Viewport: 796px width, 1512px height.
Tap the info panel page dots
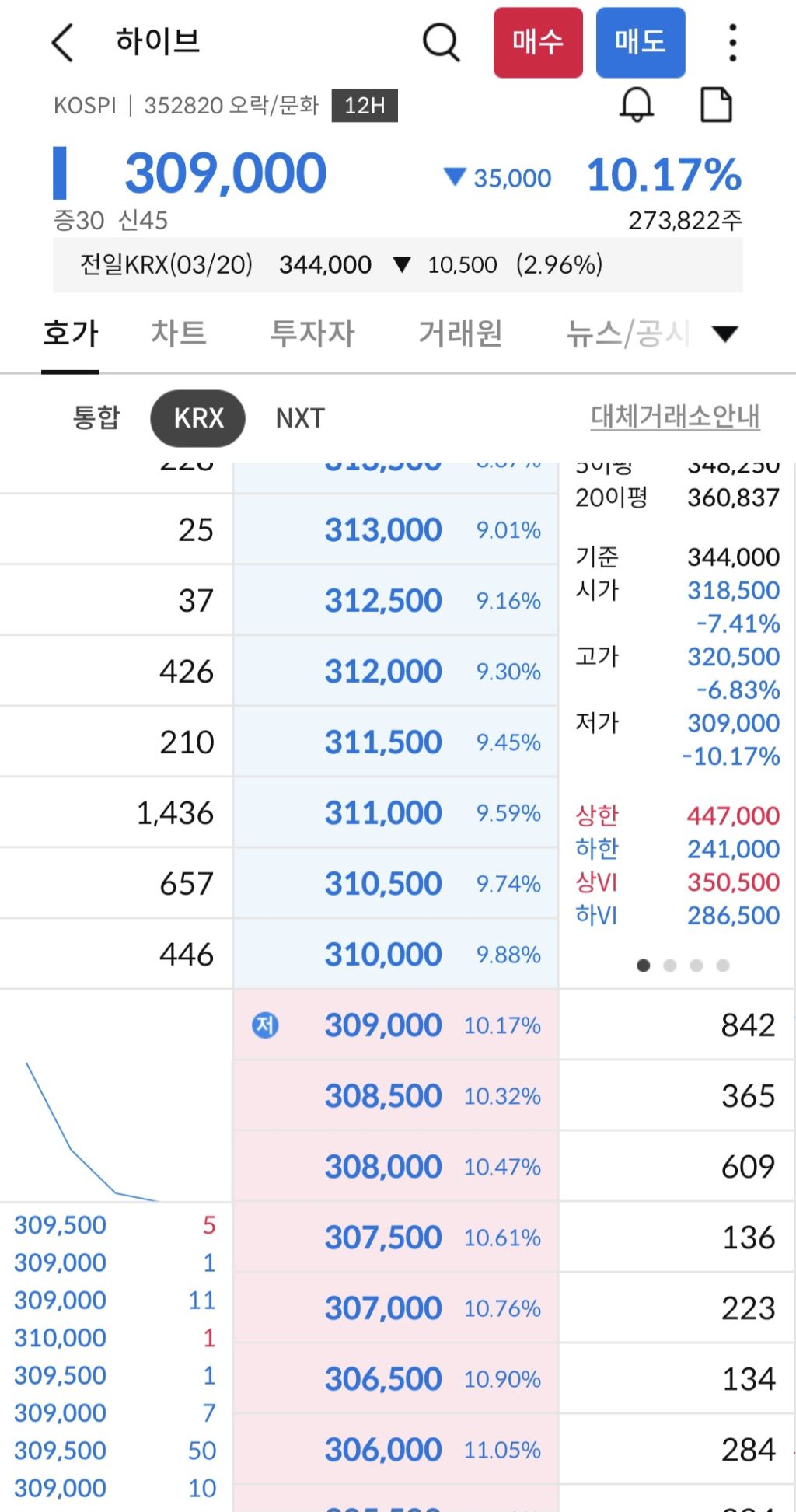click(683, 966)
